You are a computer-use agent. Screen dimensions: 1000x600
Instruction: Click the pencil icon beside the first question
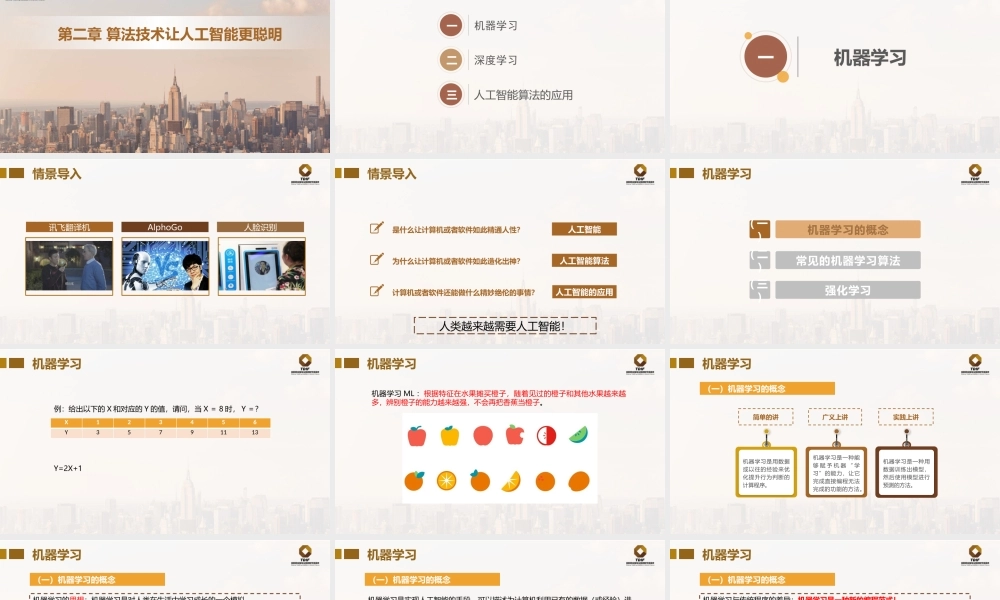coord(375,228)
